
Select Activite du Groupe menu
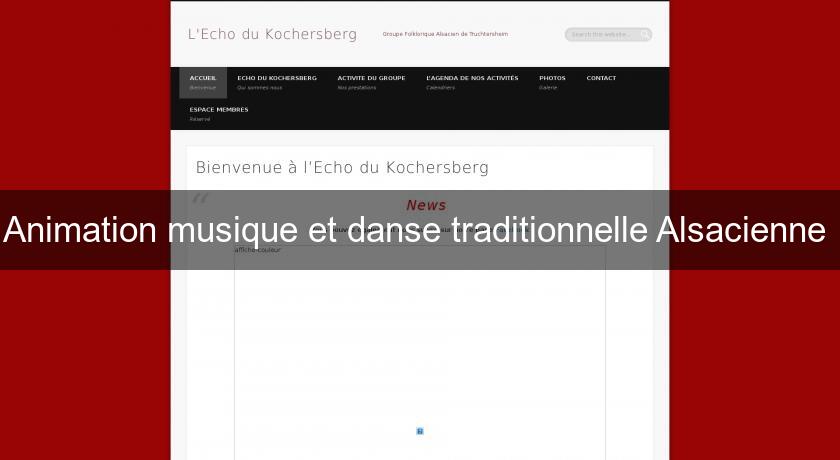click(371, 82)
